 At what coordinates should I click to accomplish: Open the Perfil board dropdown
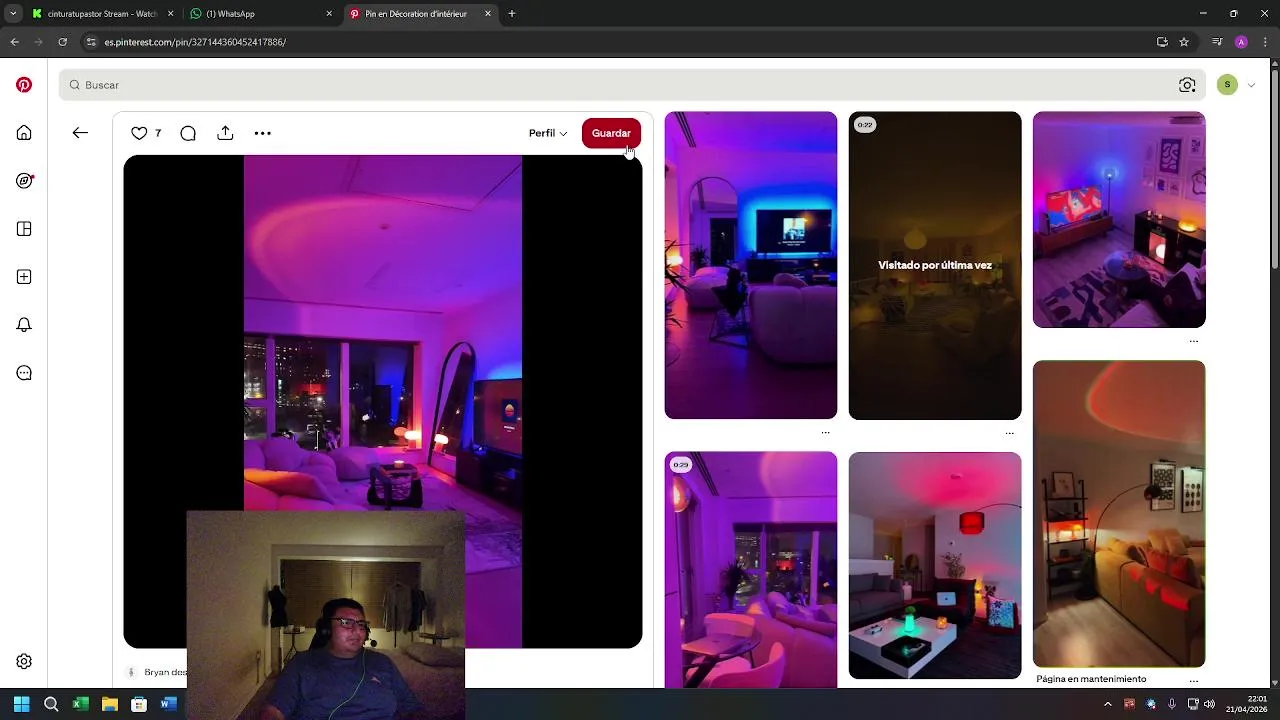tap(548, 133)
